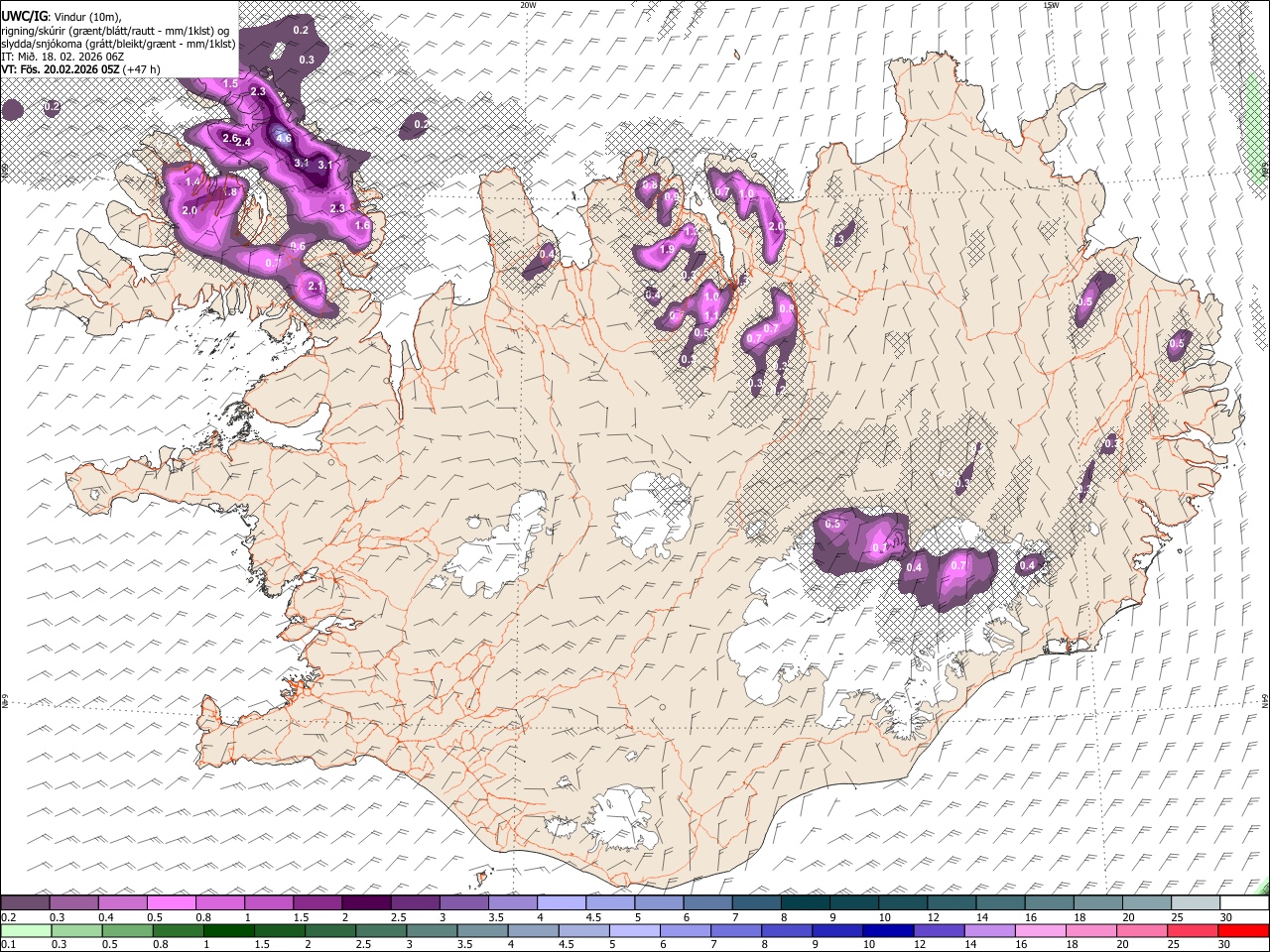Click the grey-green 3 swatch, lower legend

[x=432, y=931]
